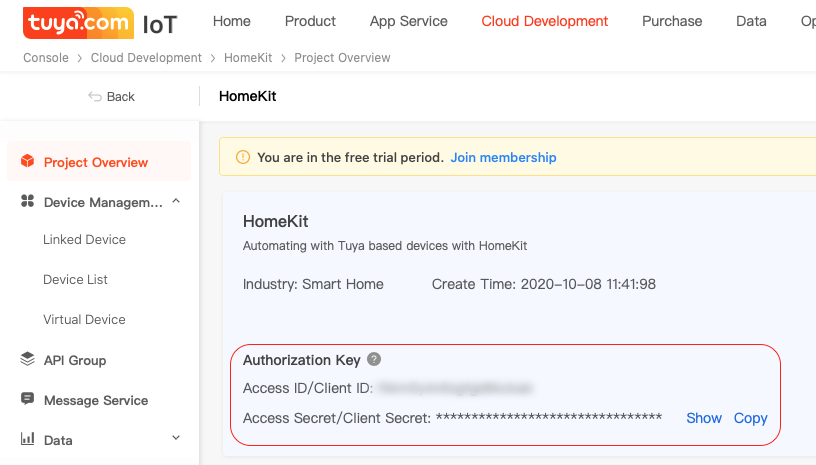Open the Home top menu
The image size is (816, 465).
pos(232,21)
